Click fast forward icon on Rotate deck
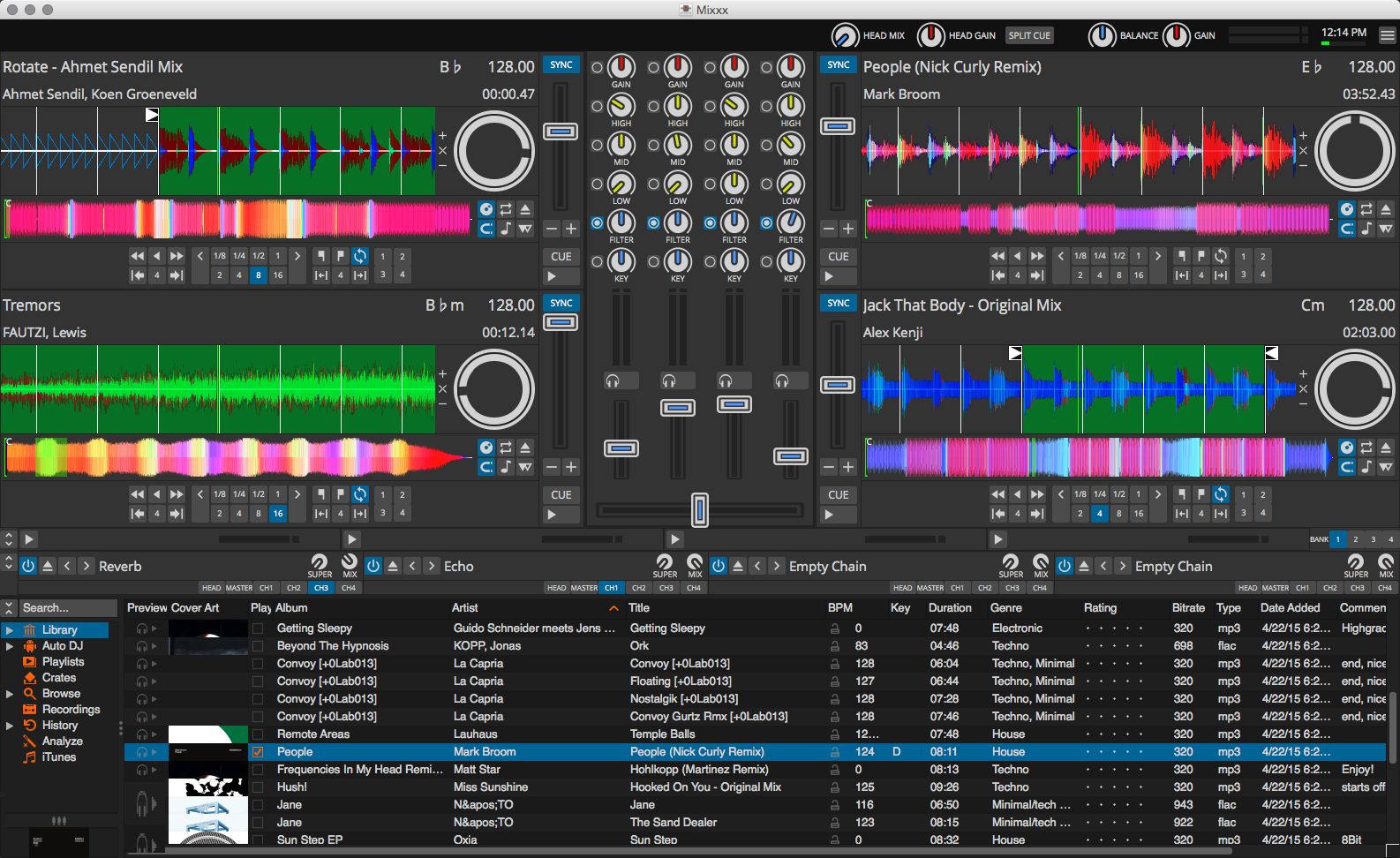1400x858 pixels. tap(177, 256)
